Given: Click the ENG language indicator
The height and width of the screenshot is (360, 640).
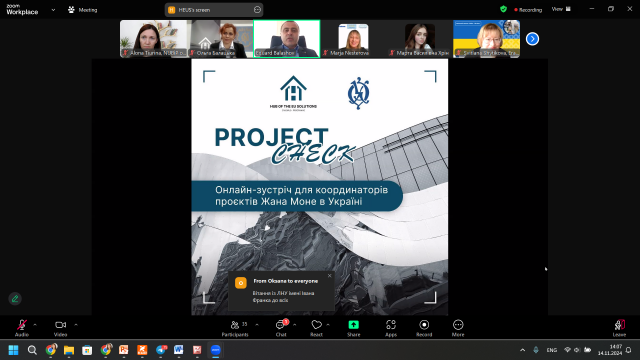Looking at the screenshot, I should (x=552, y=350).
